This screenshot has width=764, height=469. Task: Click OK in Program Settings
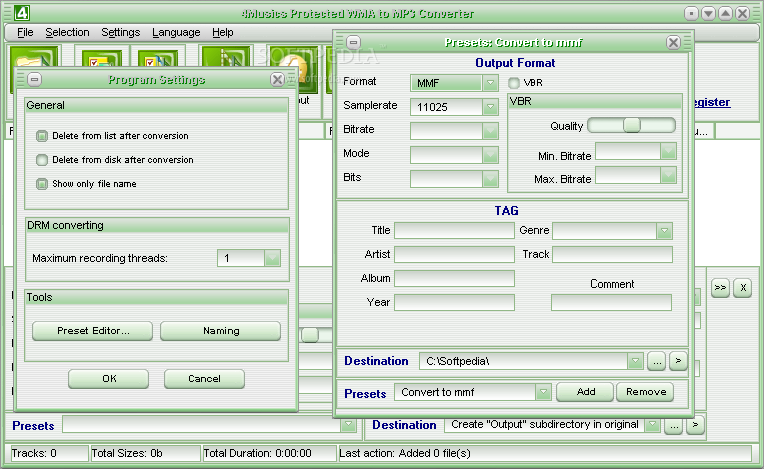(109, 378)
